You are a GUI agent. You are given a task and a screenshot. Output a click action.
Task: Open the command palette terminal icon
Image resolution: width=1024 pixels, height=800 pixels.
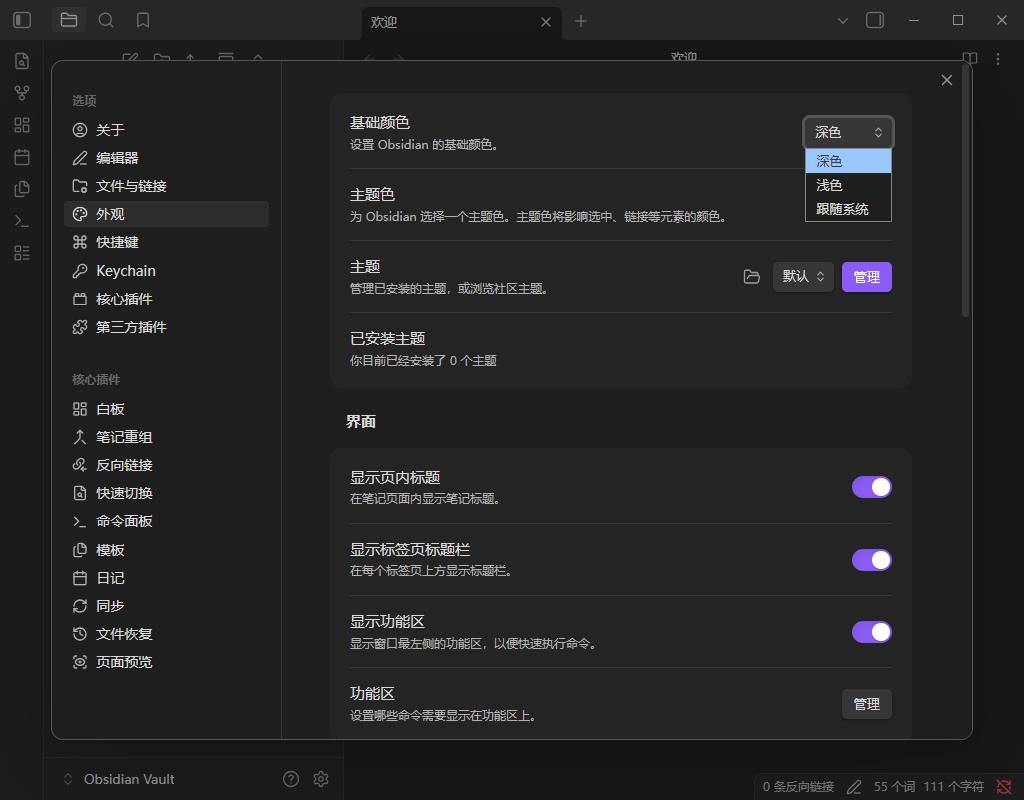pyautogui.click(x=22, y=220)
